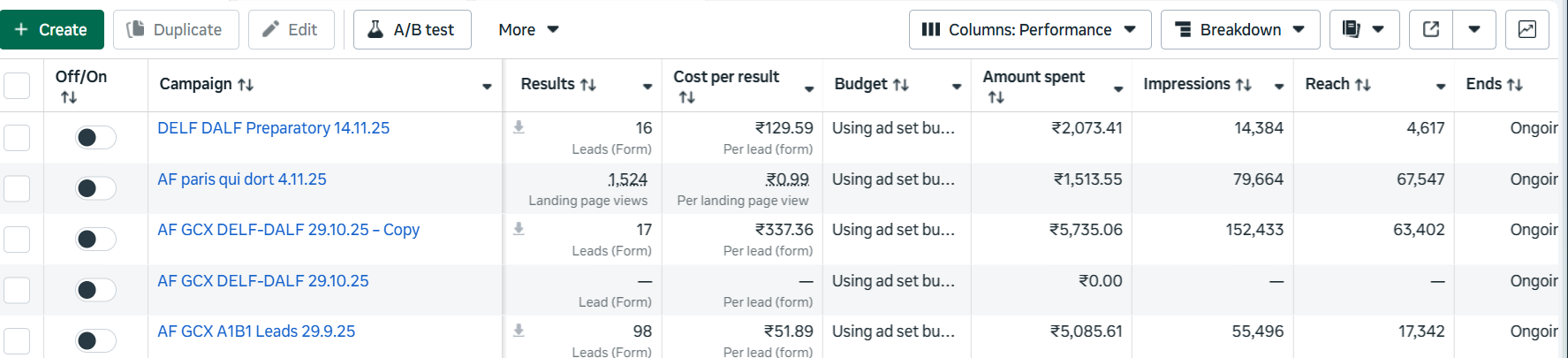Screen dimensions: 1568x358
Task: Sort by Reach column arrows
Action: pyautogui.click(x=1363, y=85)
